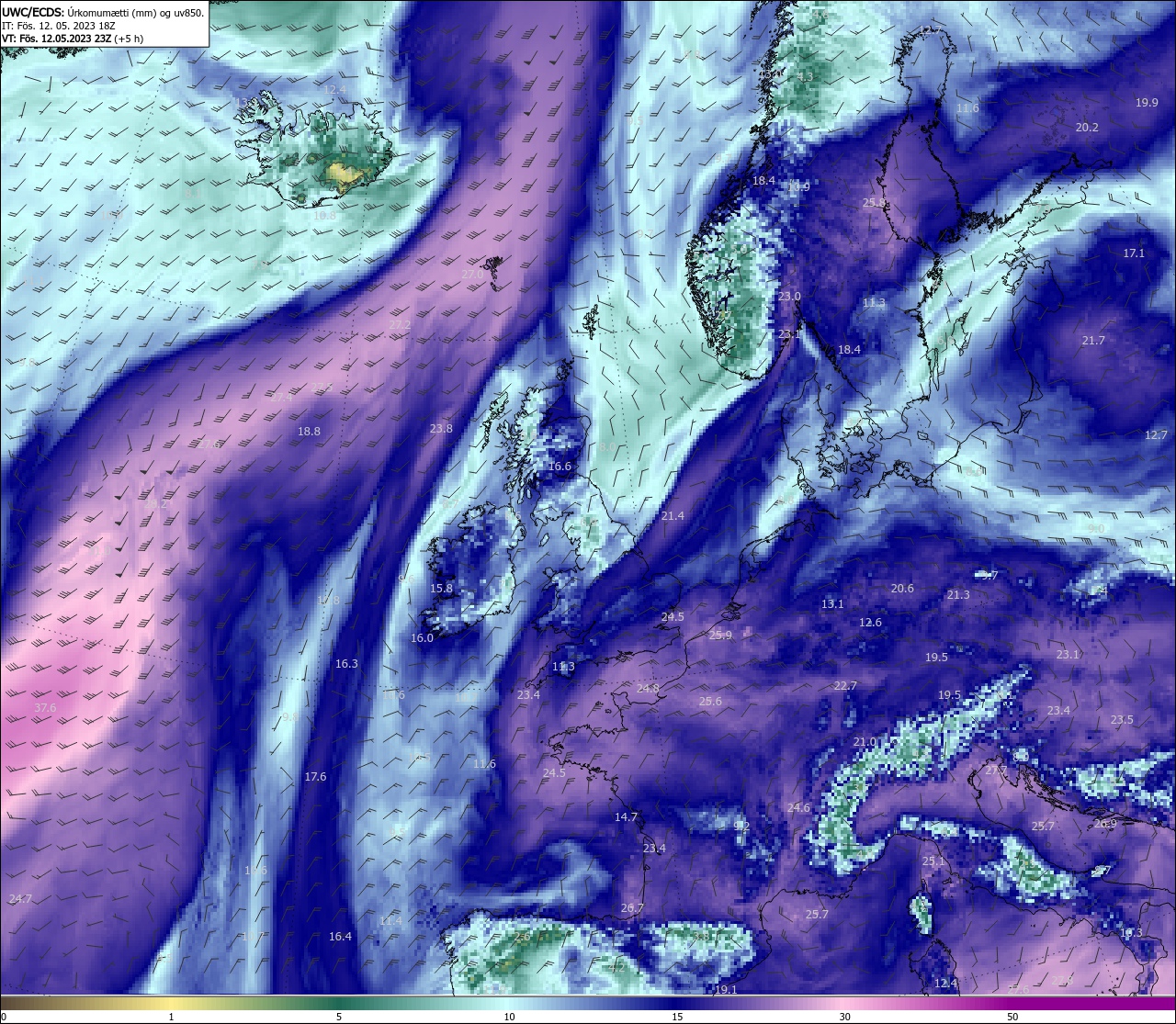
Task: Click the 13.1 value label
Action: pos(832,603)
